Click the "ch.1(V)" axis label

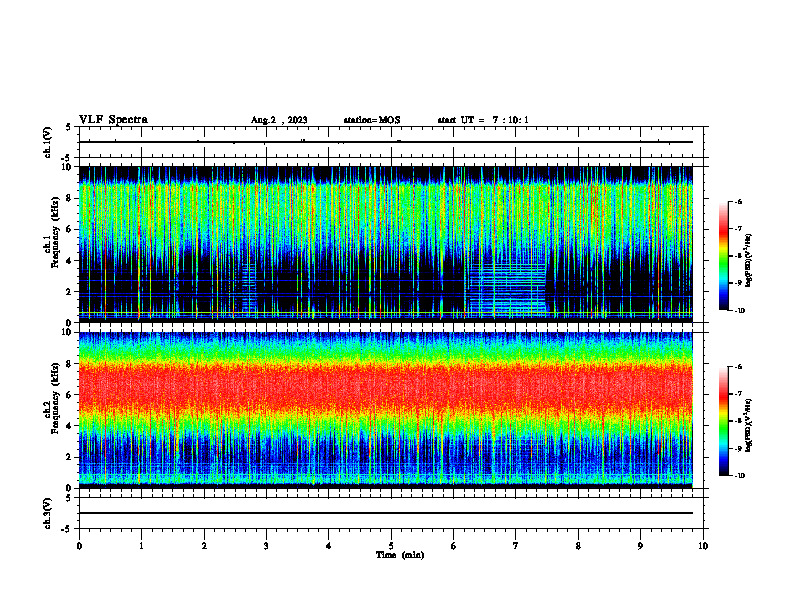pos(47,142)
